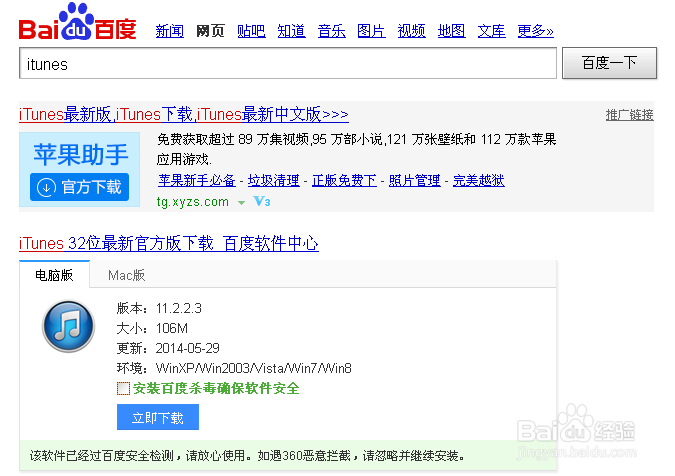675x476 pixels.
Task: Click the WinXP/Win2003/Vista/Win7/Win8 environment text
Action: coord(254,368)
